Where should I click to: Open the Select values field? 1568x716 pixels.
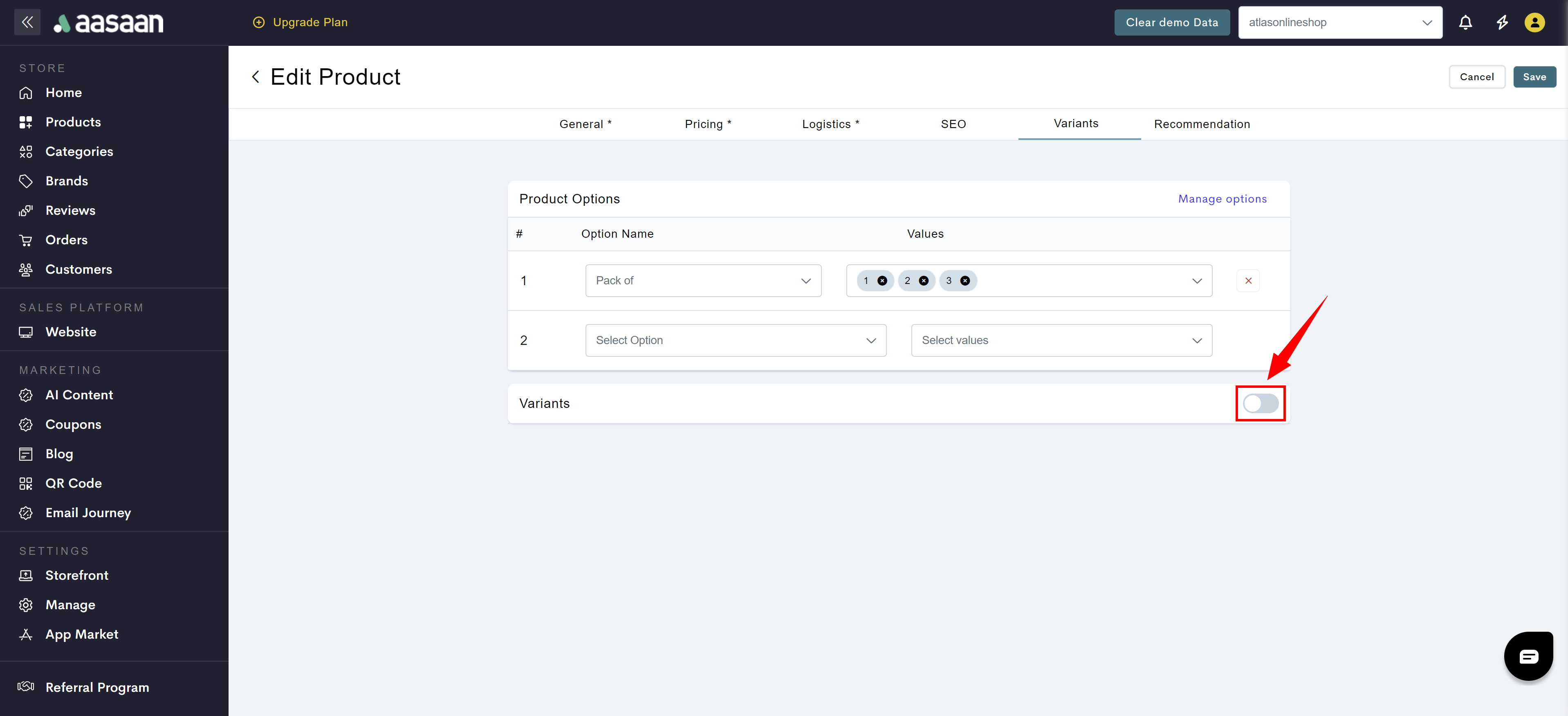(x=1061, y=341)
